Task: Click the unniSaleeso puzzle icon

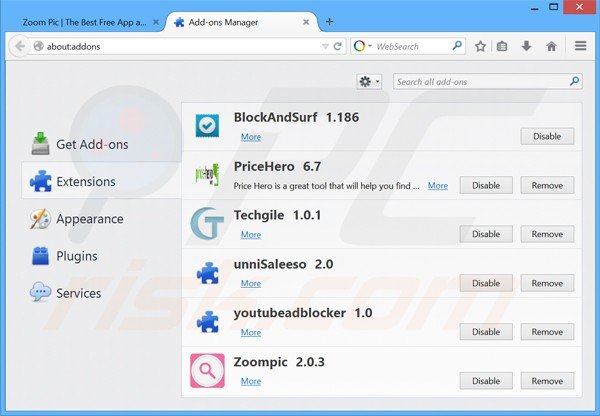Action: [x=207, y=273]
